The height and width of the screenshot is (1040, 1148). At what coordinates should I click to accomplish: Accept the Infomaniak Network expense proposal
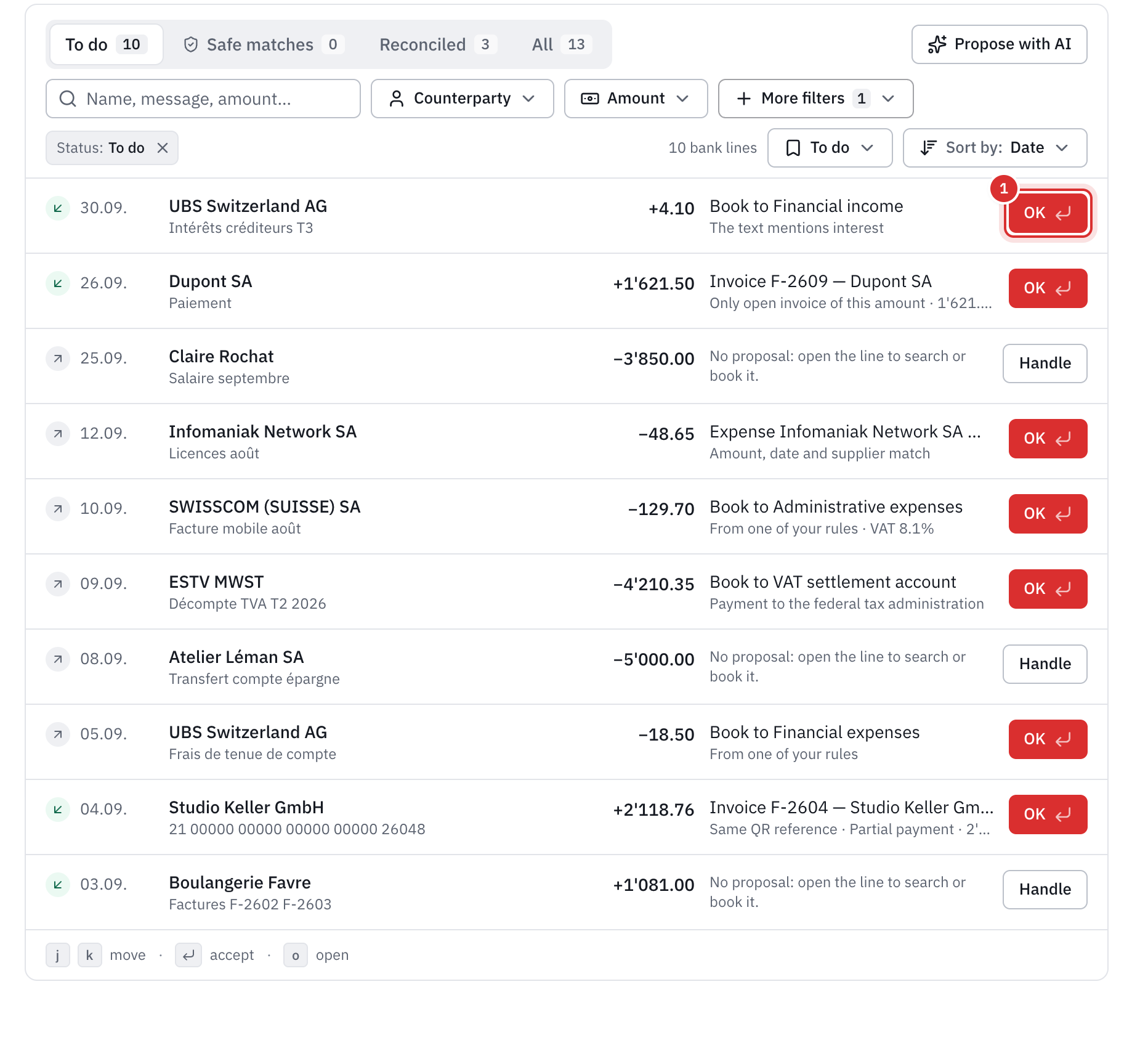click(1048, 439)
